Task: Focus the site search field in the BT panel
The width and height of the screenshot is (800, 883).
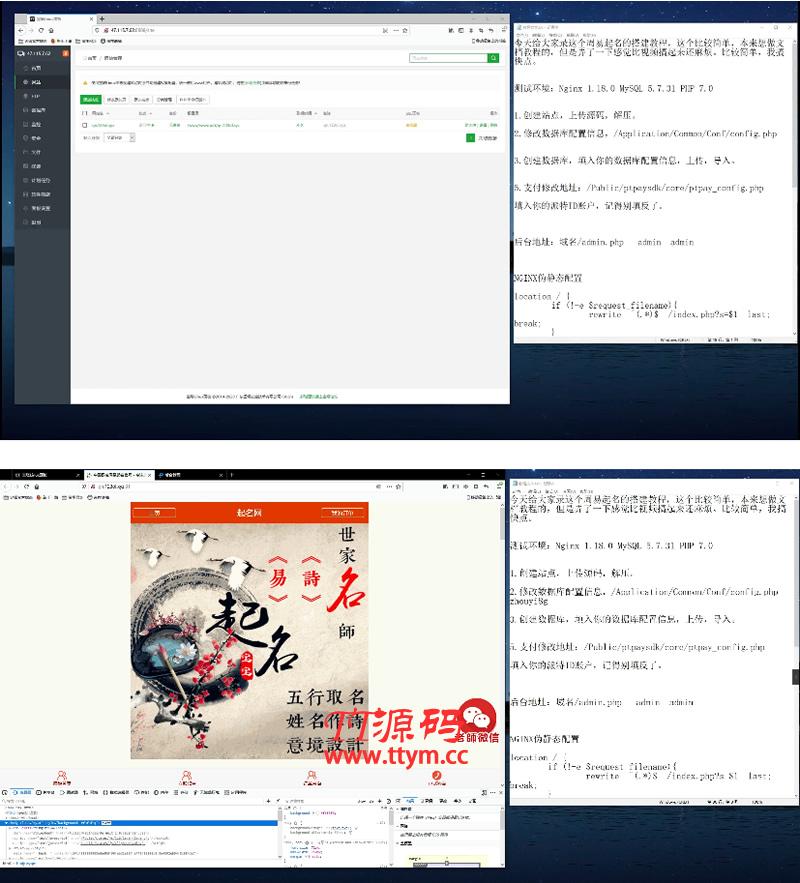Action: pyautogui.click(x=448, y=58)
